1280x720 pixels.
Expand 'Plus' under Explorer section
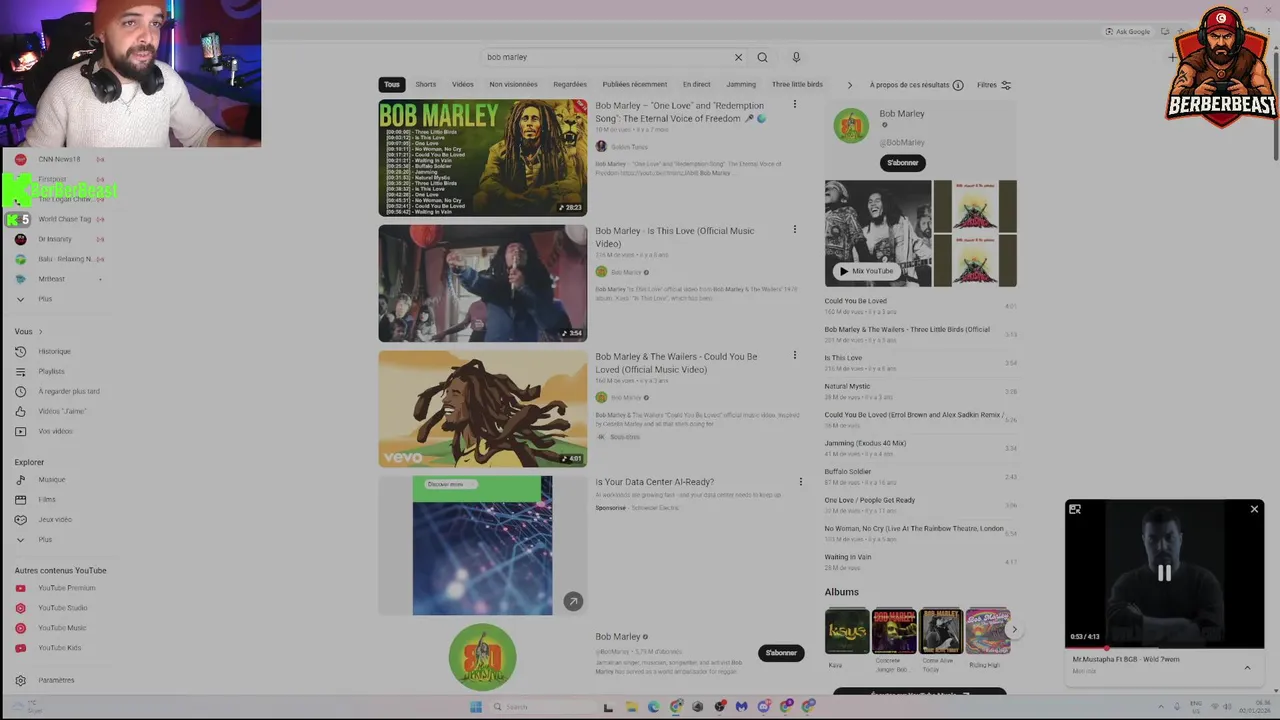45,539
